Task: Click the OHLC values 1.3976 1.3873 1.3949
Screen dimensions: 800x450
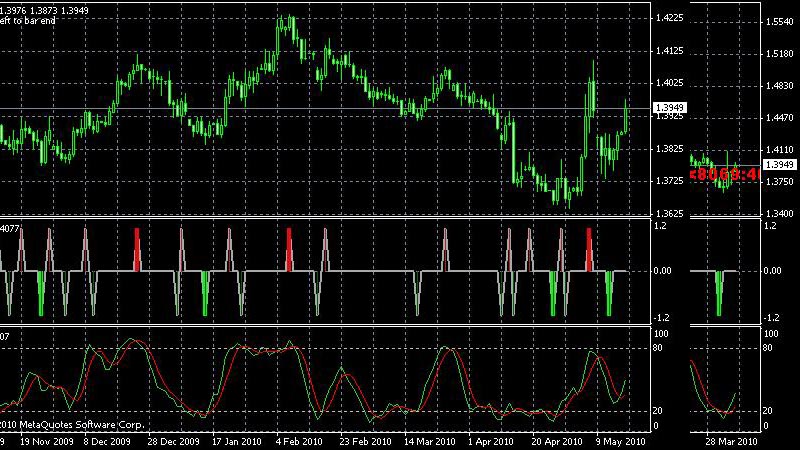Action: coord(44,10)
